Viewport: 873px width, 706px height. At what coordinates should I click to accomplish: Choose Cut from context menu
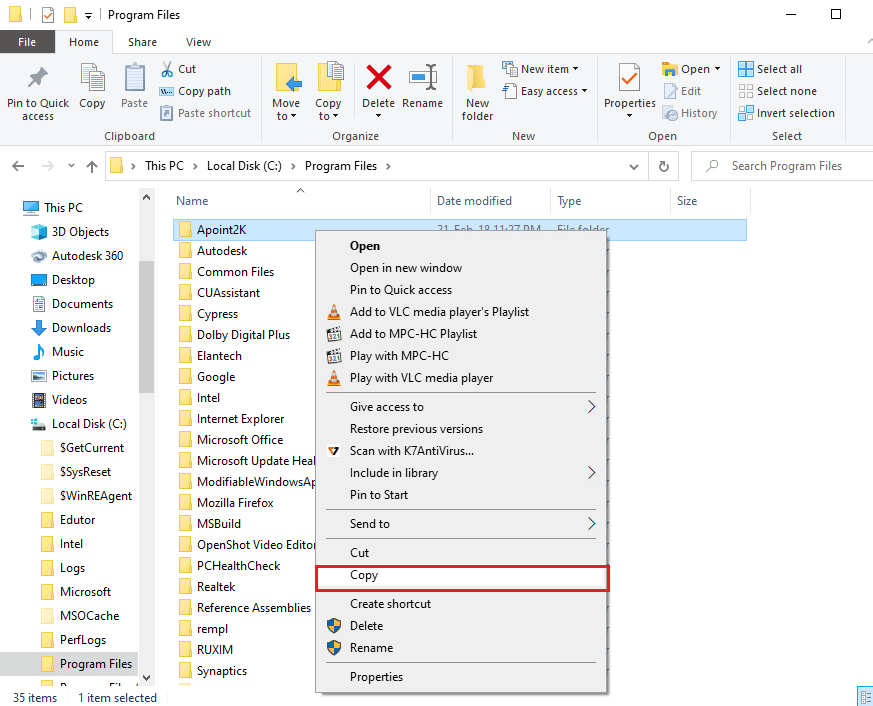(x=461, y=553)
